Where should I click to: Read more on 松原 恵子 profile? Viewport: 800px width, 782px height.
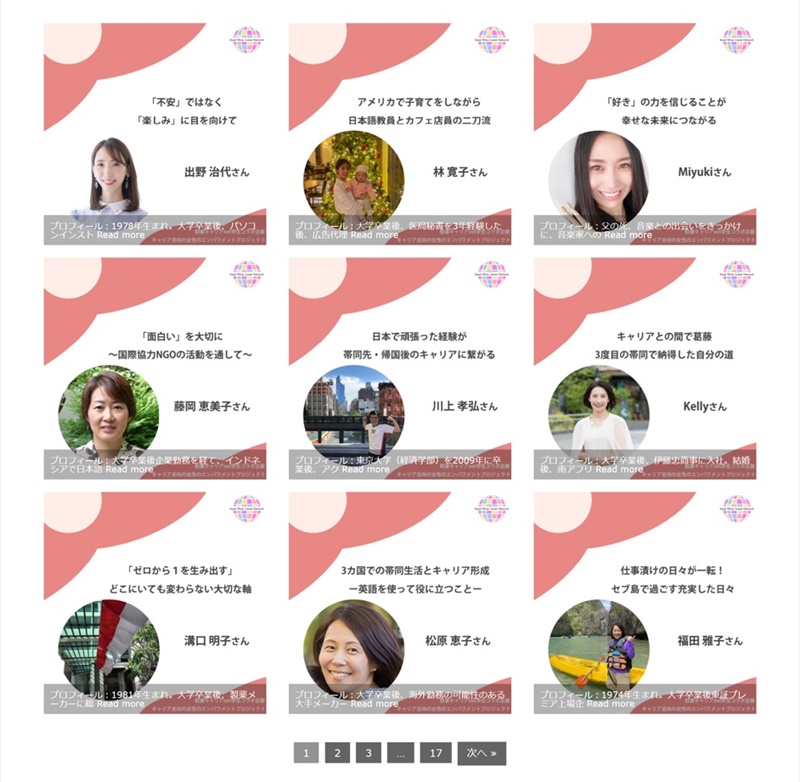click(374, 704)
